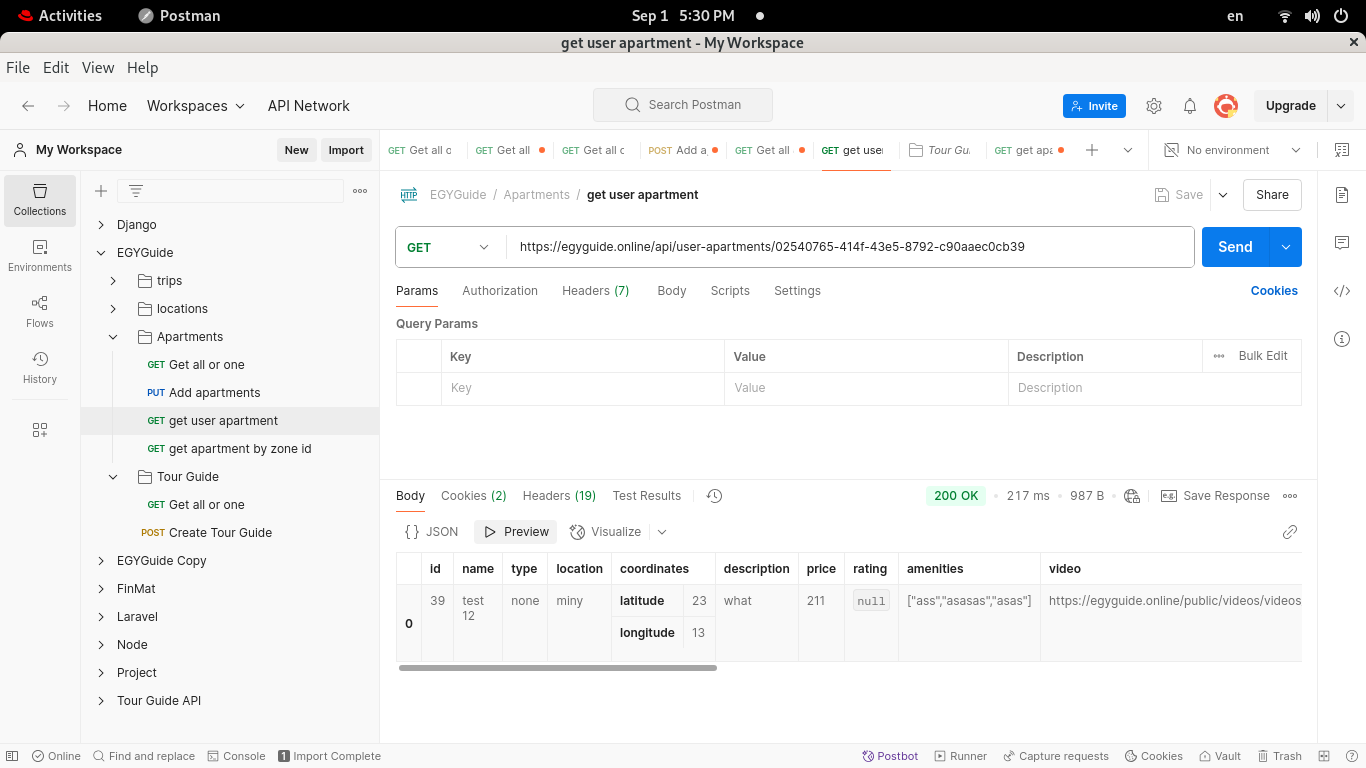Open the Flows sidebar panel
Image resolution: width=1366 pixels, height=768 pixels.
click(40, 312)
